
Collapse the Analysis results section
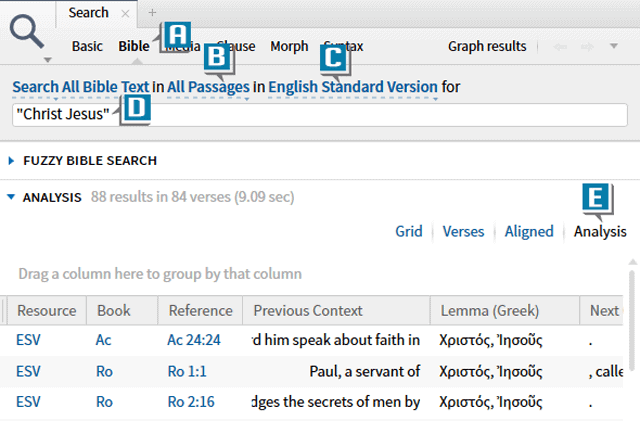point(12,198)
